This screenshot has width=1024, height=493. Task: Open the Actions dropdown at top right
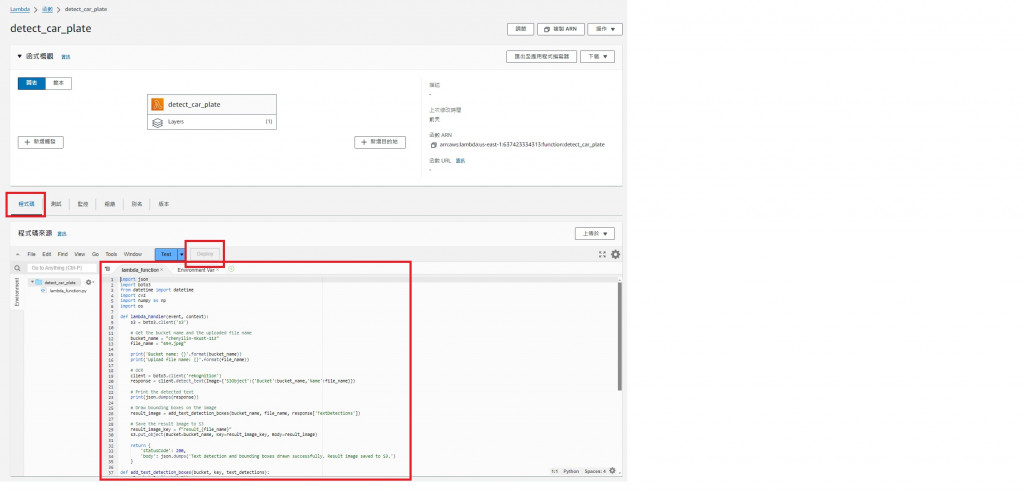point(605,29)
